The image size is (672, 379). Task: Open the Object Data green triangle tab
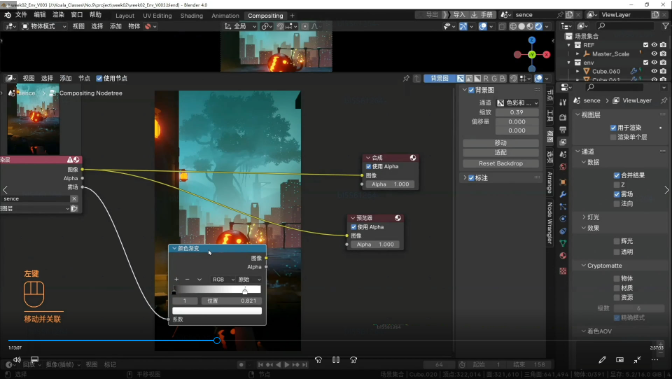[x=563, y=243]
